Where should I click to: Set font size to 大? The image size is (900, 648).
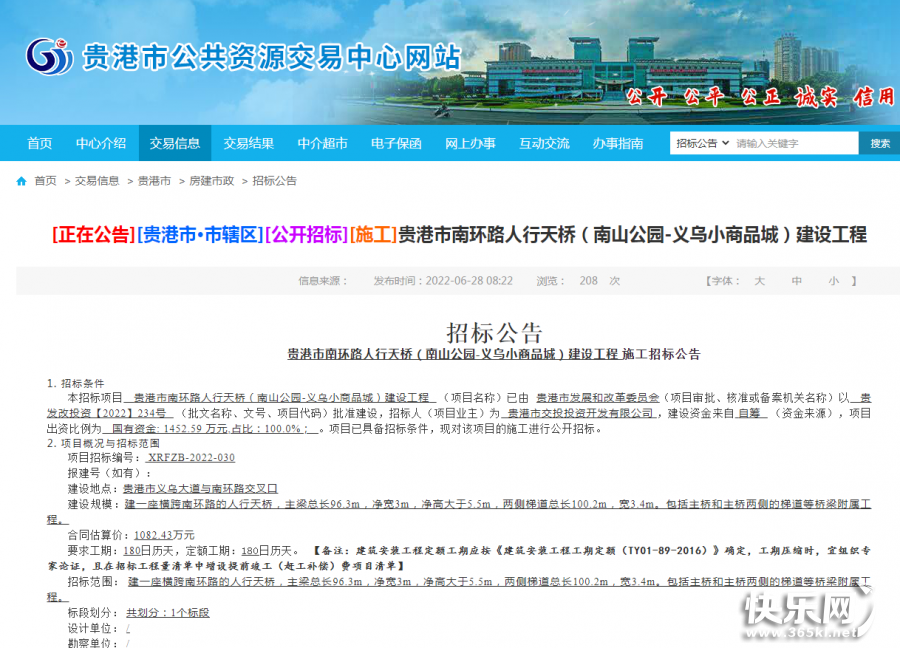pos(759,281)
